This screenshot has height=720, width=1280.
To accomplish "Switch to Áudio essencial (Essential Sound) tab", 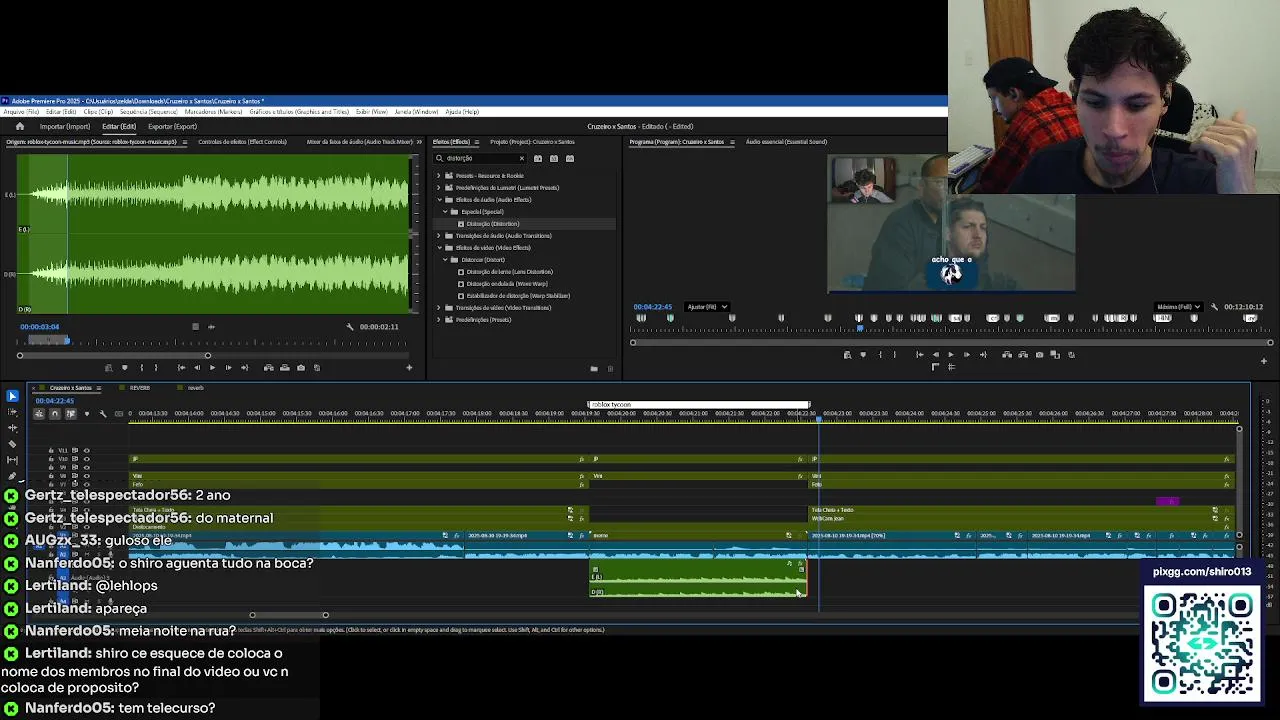I will pos(786,142).
